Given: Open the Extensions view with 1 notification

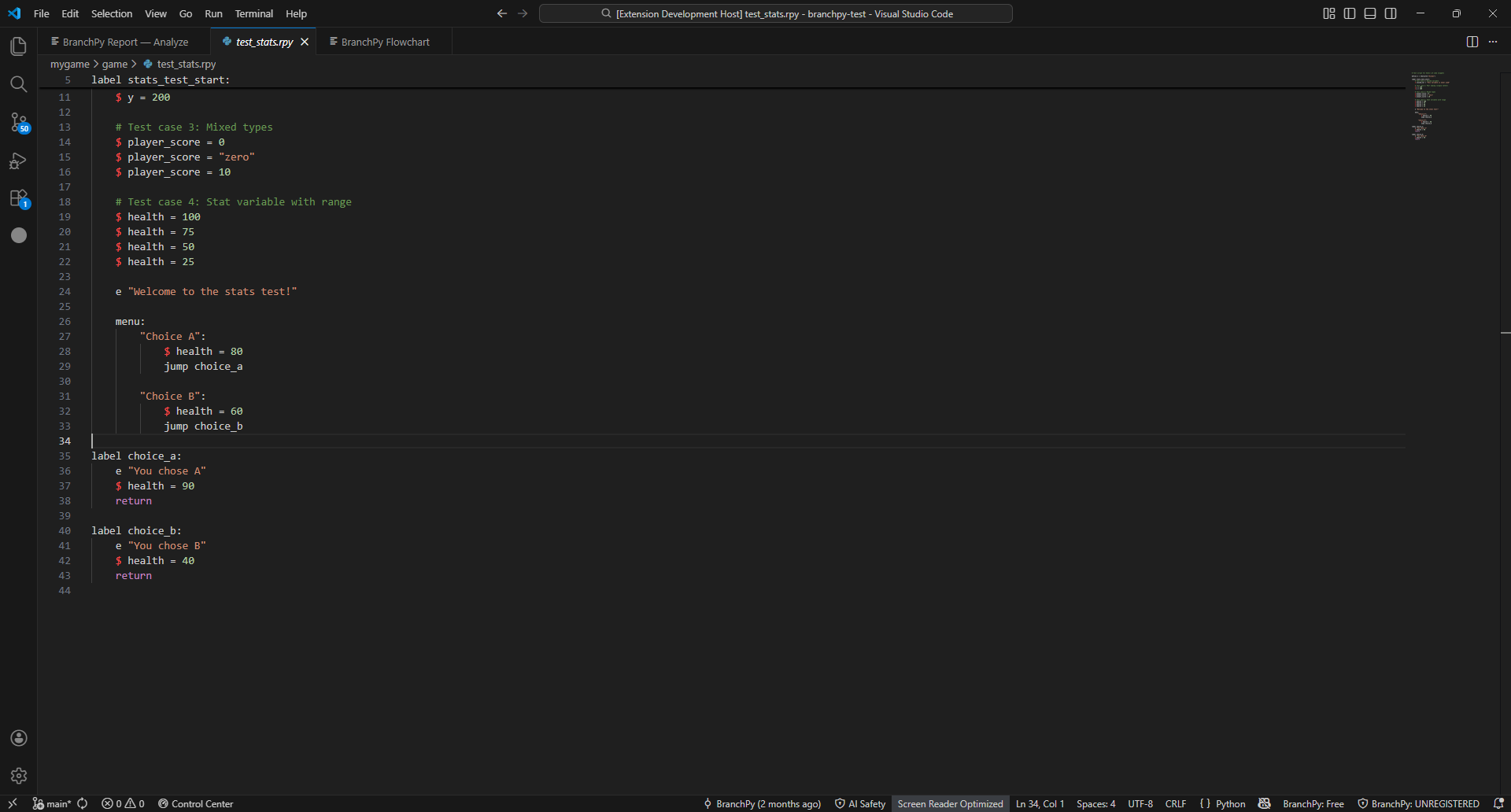Looking at the screenshot, I should point(19,198).
